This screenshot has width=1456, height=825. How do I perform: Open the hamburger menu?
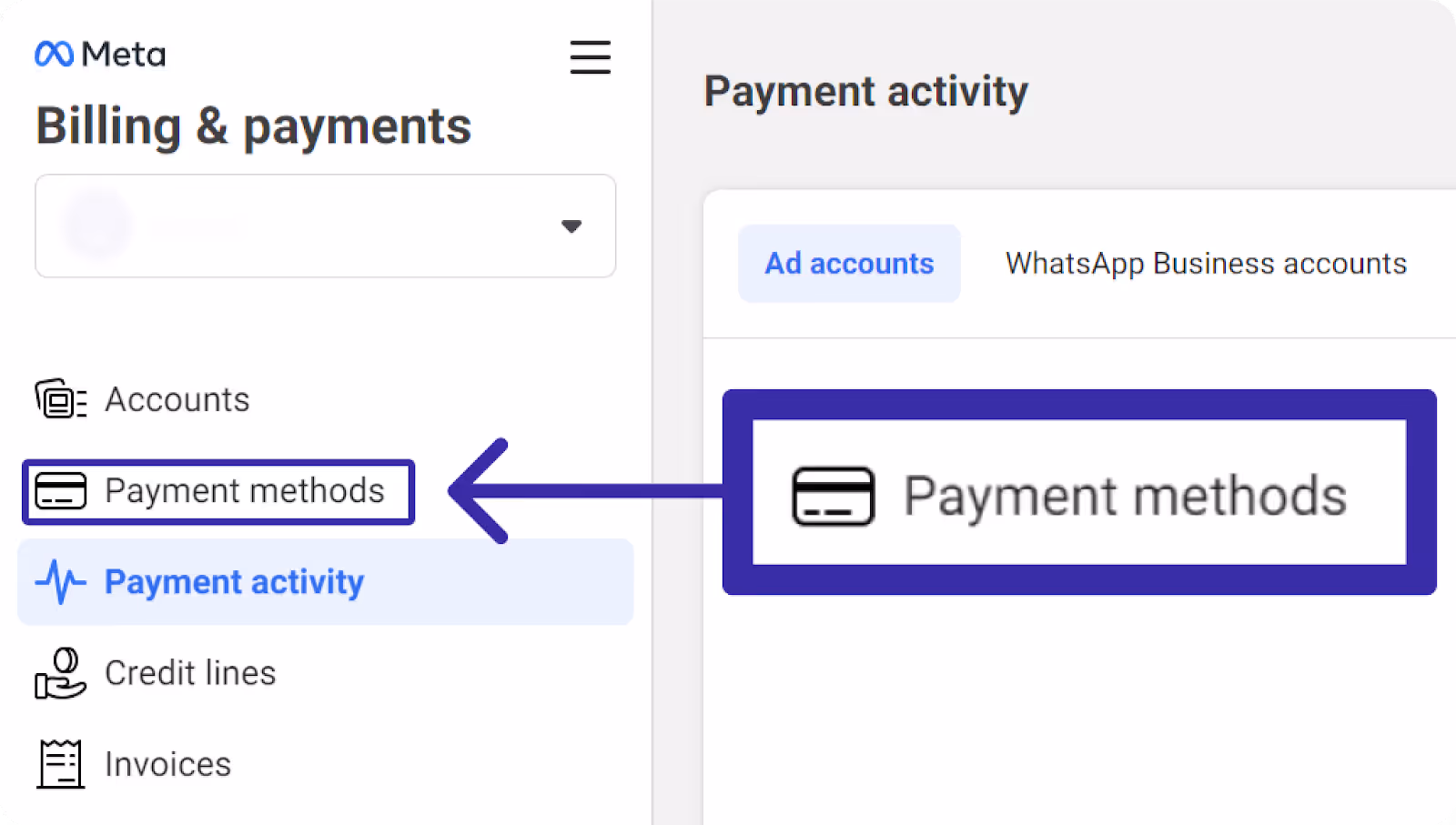click(x=590, y=57)
